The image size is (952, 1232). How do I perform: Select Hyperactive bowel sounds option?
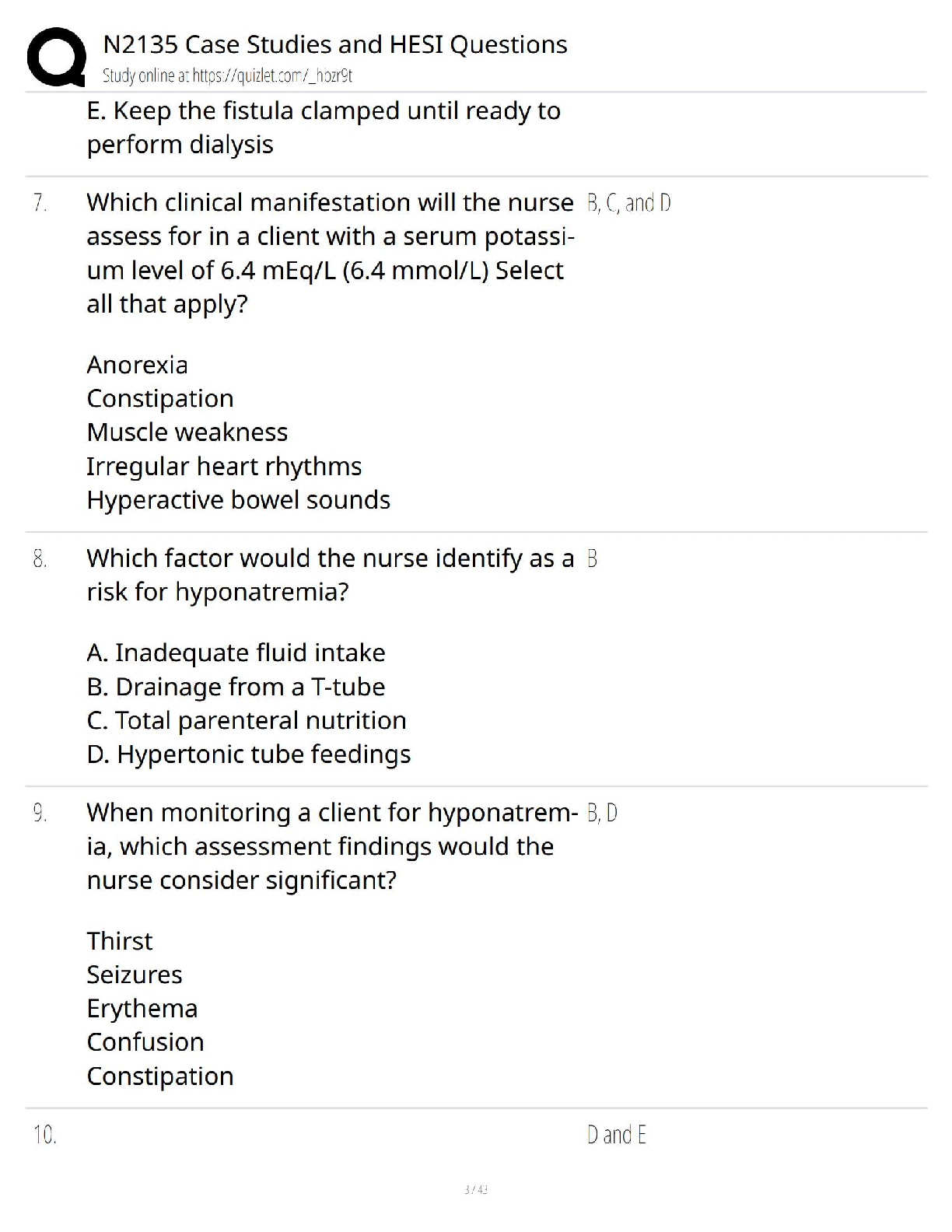coord(238,500)
